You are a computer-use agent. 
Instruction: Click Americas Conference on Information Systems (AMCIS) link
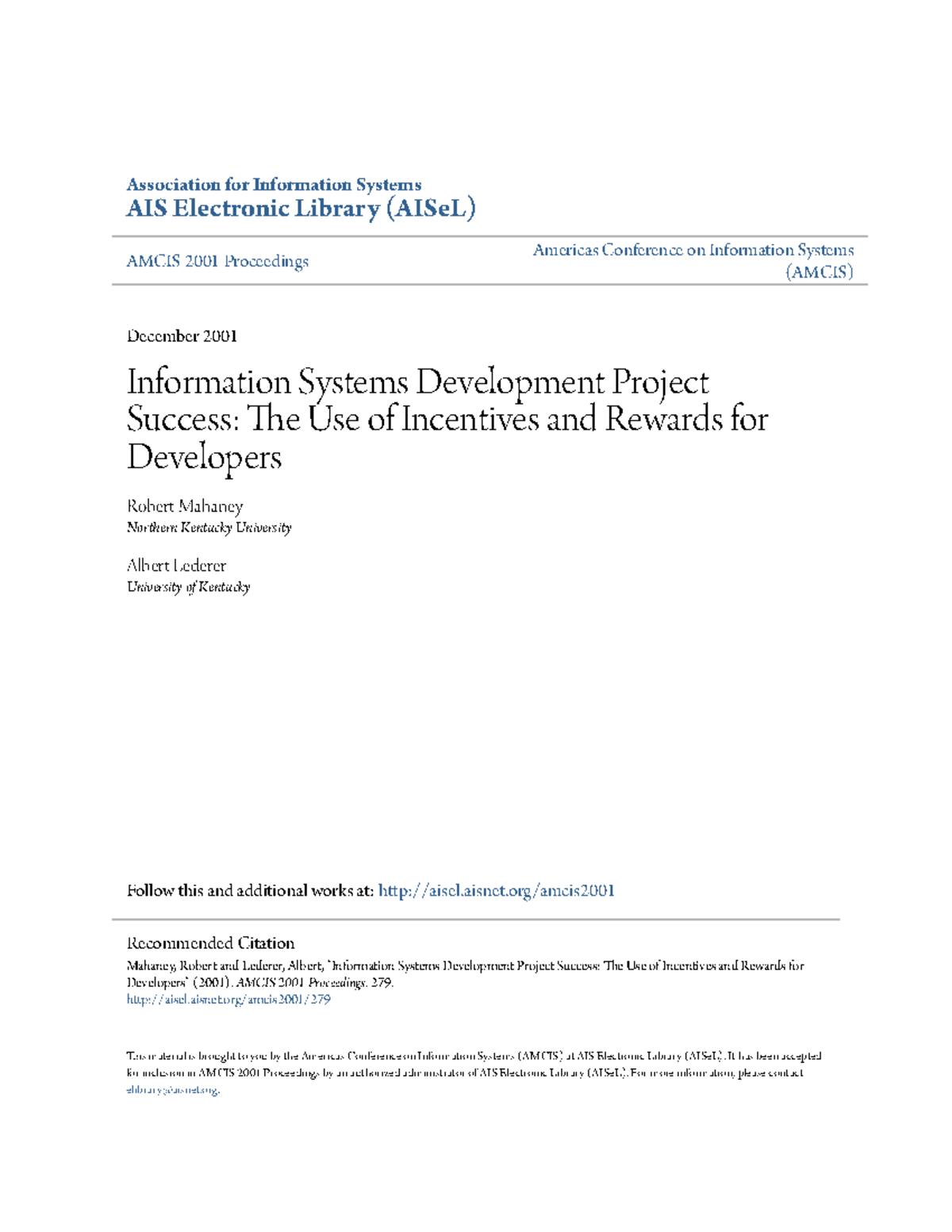pyautogui.click(x=693, y=260)
